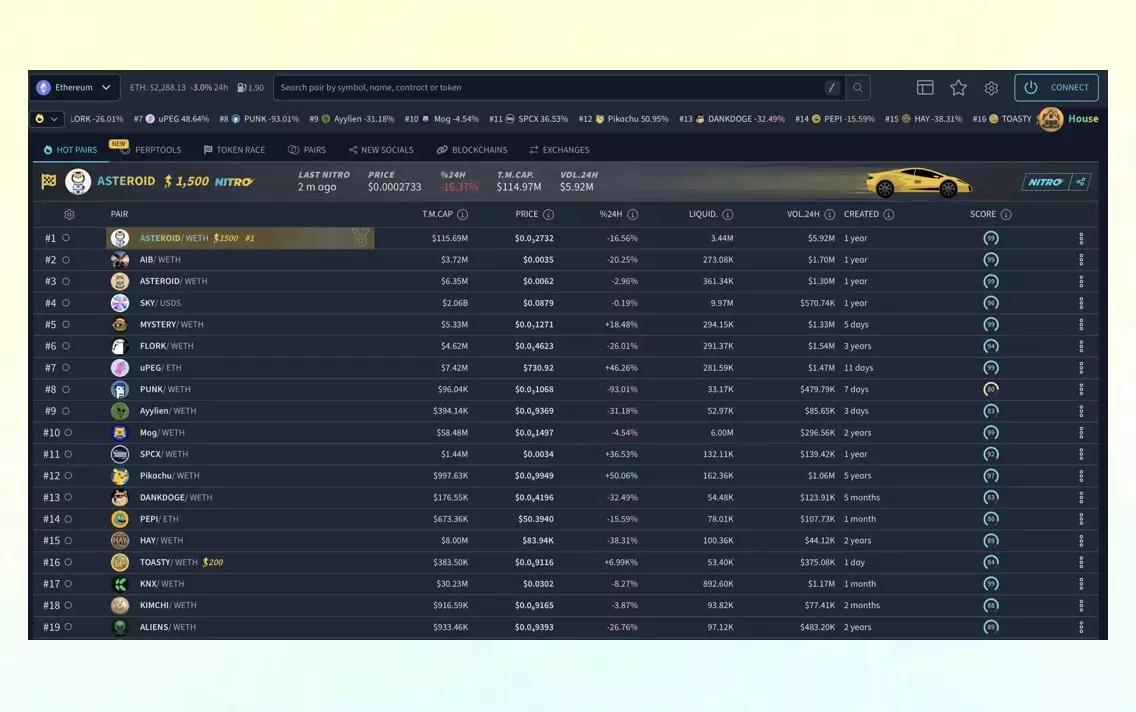Click the slash shortcut icon in search
The image size is (1136, 712).
832,88
